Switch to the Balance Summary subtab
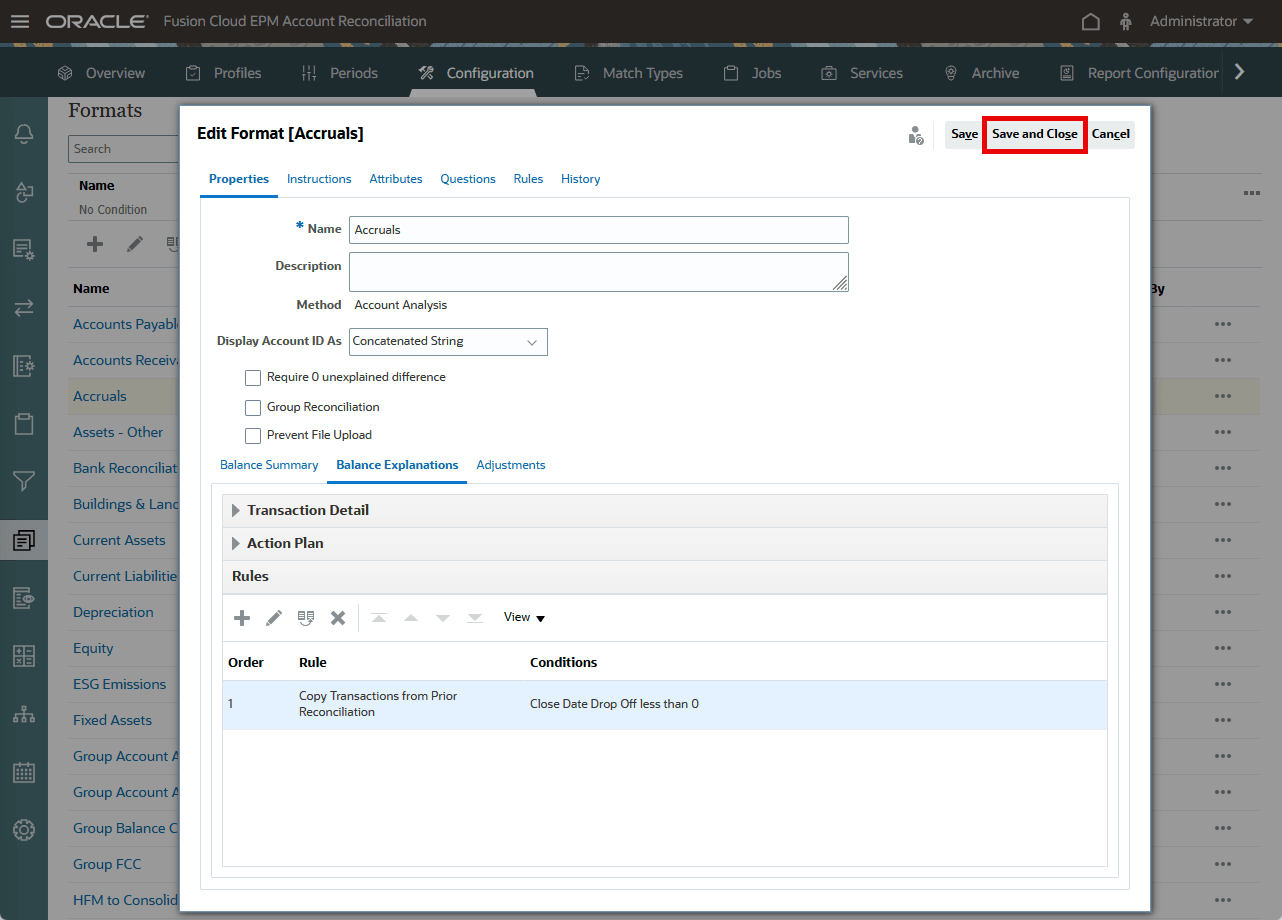The height and width of the screenshot is (920, 1282). (269, 465)
